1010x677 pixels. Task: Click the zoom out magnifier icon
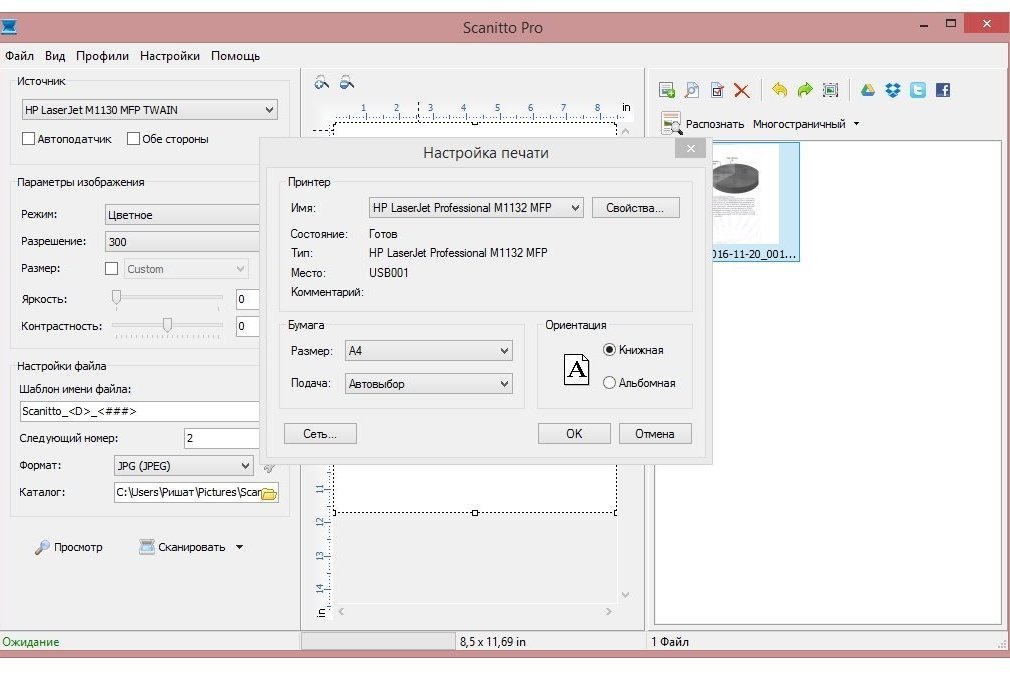[347, 82]
